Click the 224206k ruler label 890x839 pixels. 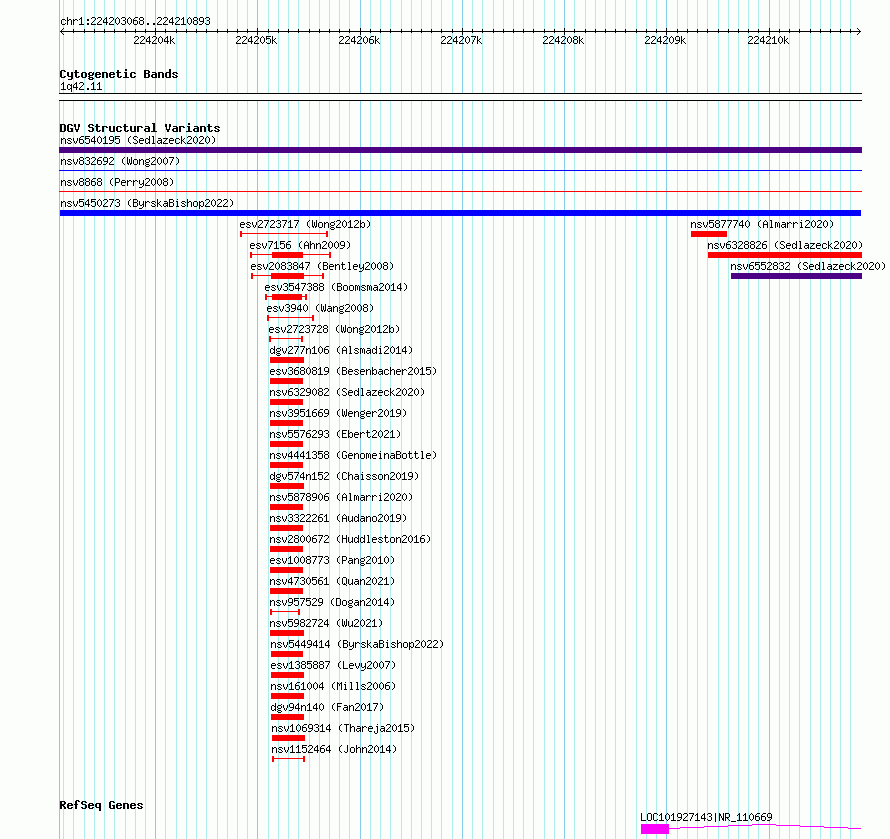coord(359,41)
